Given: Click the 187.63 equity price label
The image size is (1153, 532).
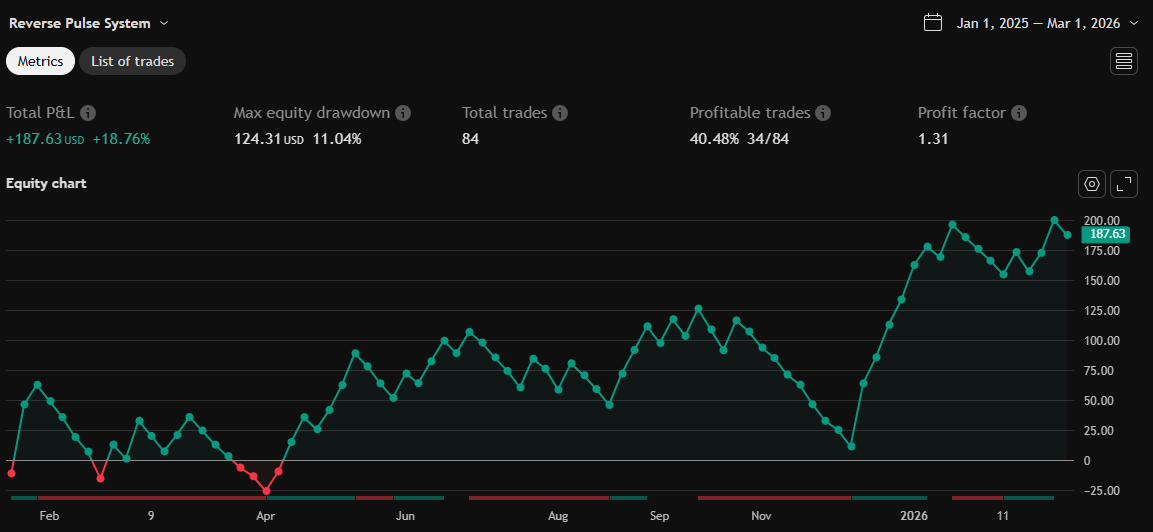Looking at the screenshot, I should coord(1107,234).
